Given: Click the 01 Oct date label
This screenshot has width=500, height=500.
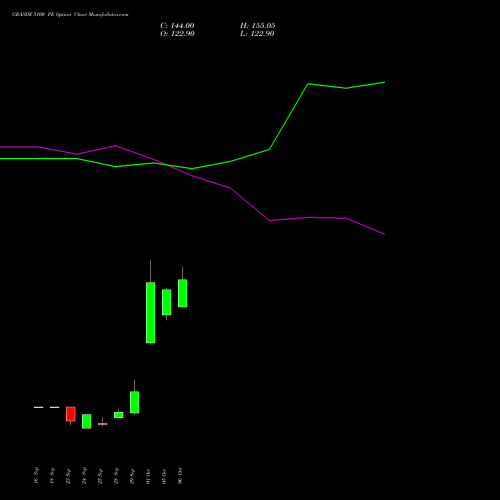Looking at the screenshot, I should tap(148, 476).
